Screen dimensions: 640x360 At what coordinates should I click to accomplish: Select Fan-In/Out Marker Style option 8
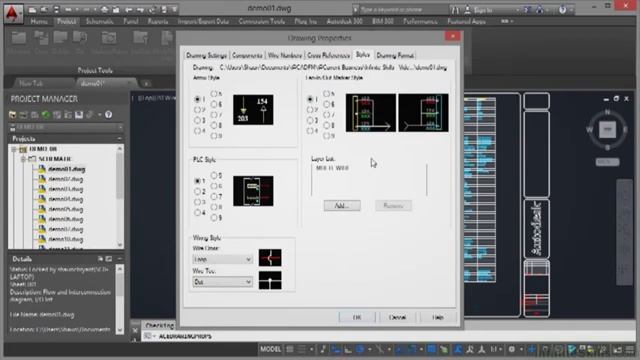327,125
